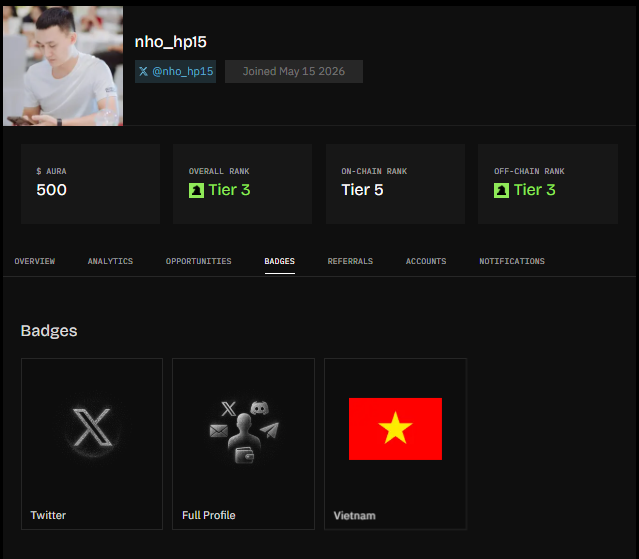Click the envelope icon in Full Profile badge
639x559 pixels.
coord(219,431)
